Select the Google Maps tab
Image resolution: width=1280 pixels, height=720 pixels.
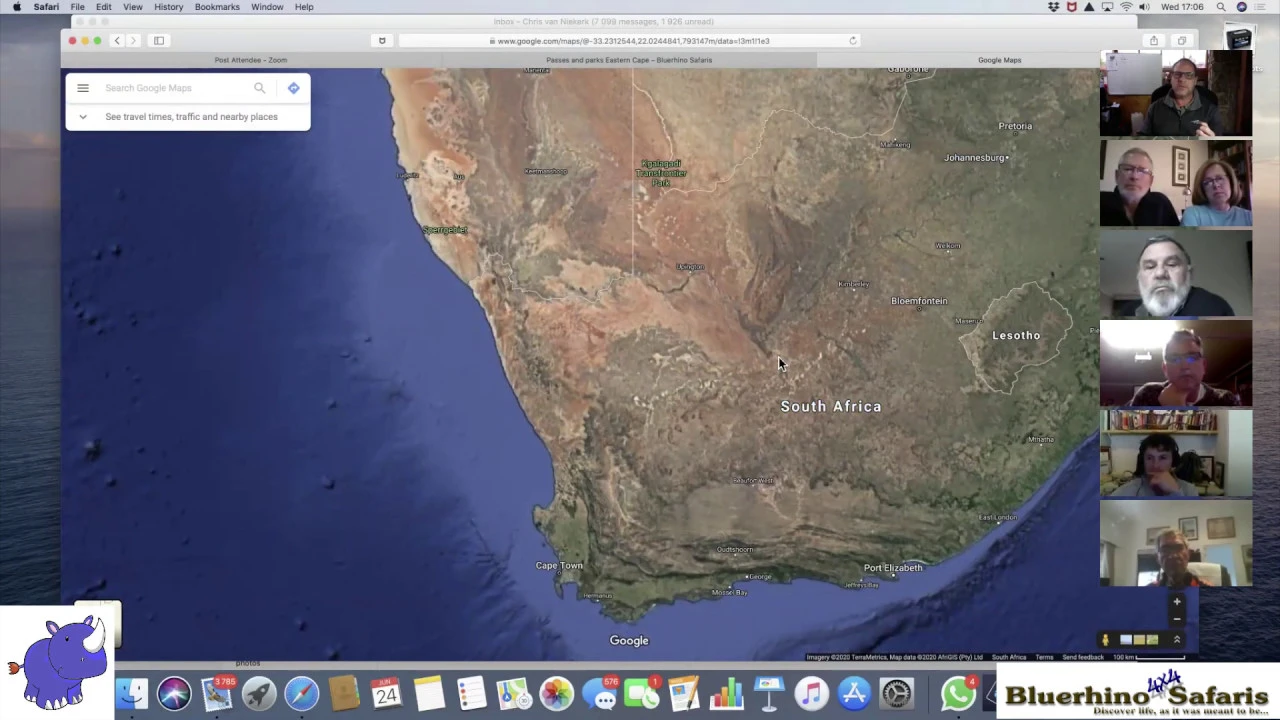pyautogui.click(x=1000, y=60)
